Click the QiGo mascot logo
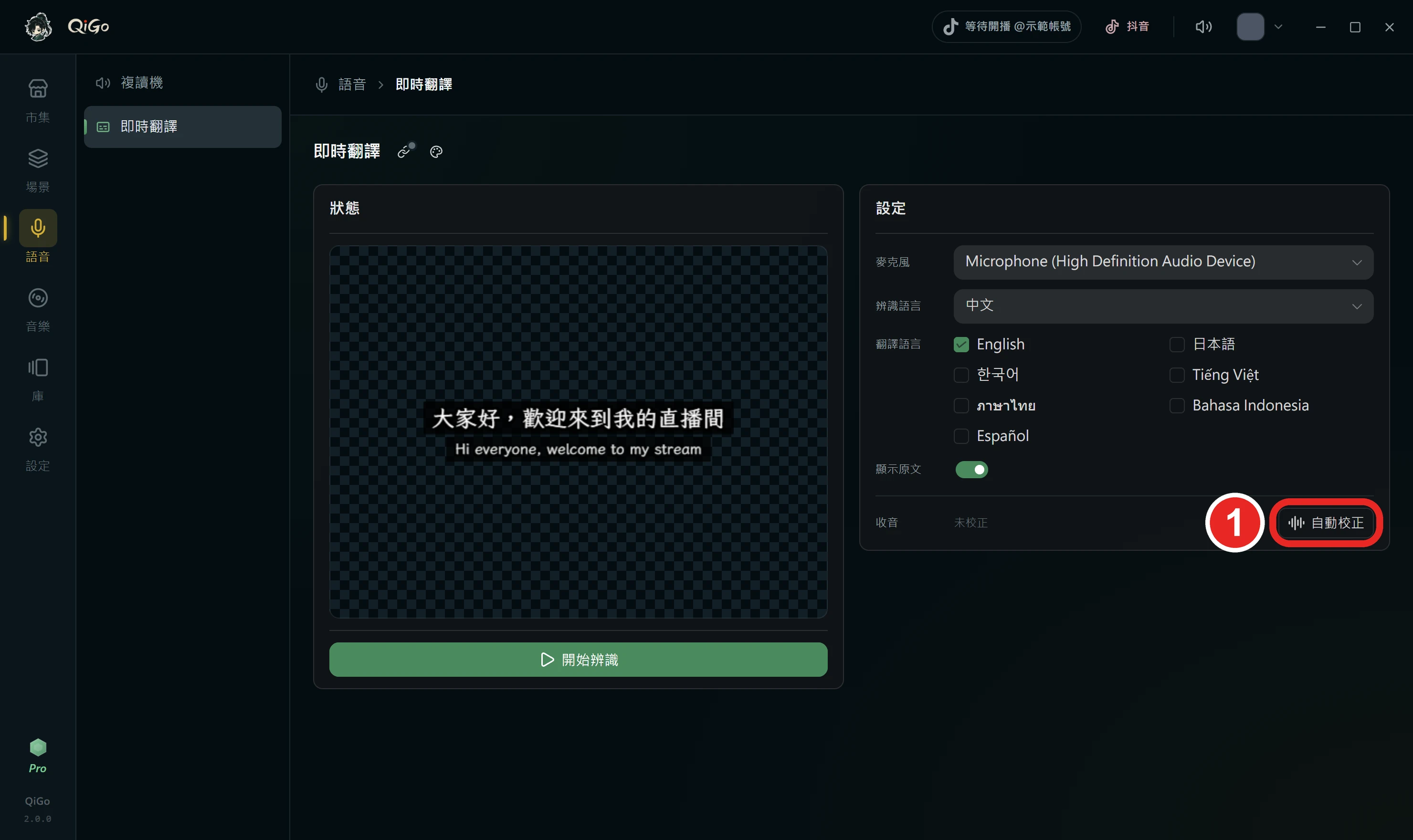 coord(39,26)
